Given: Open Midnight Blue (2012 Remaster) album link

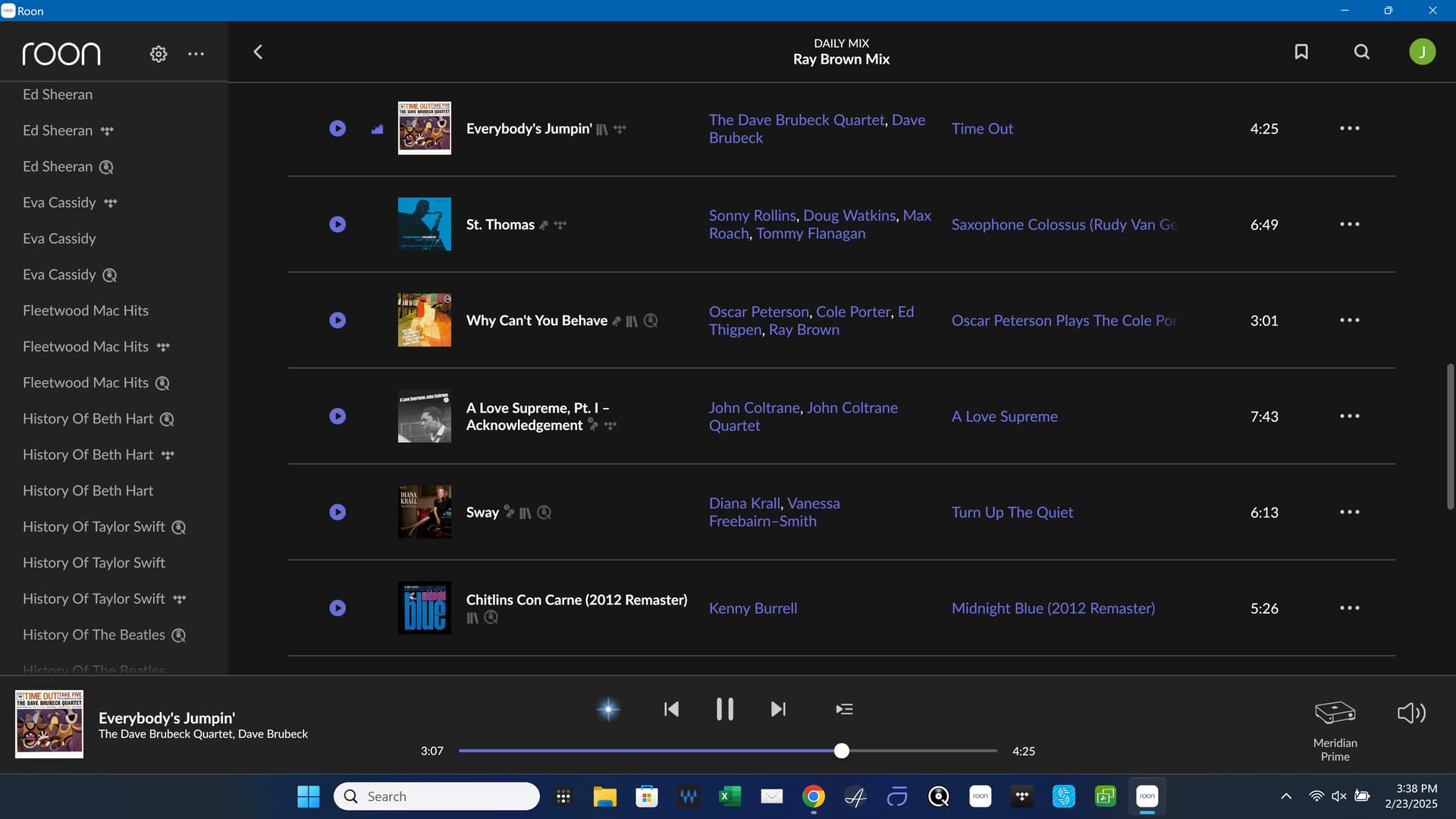Looking at the screenshot, I should tap(1053, 608).
